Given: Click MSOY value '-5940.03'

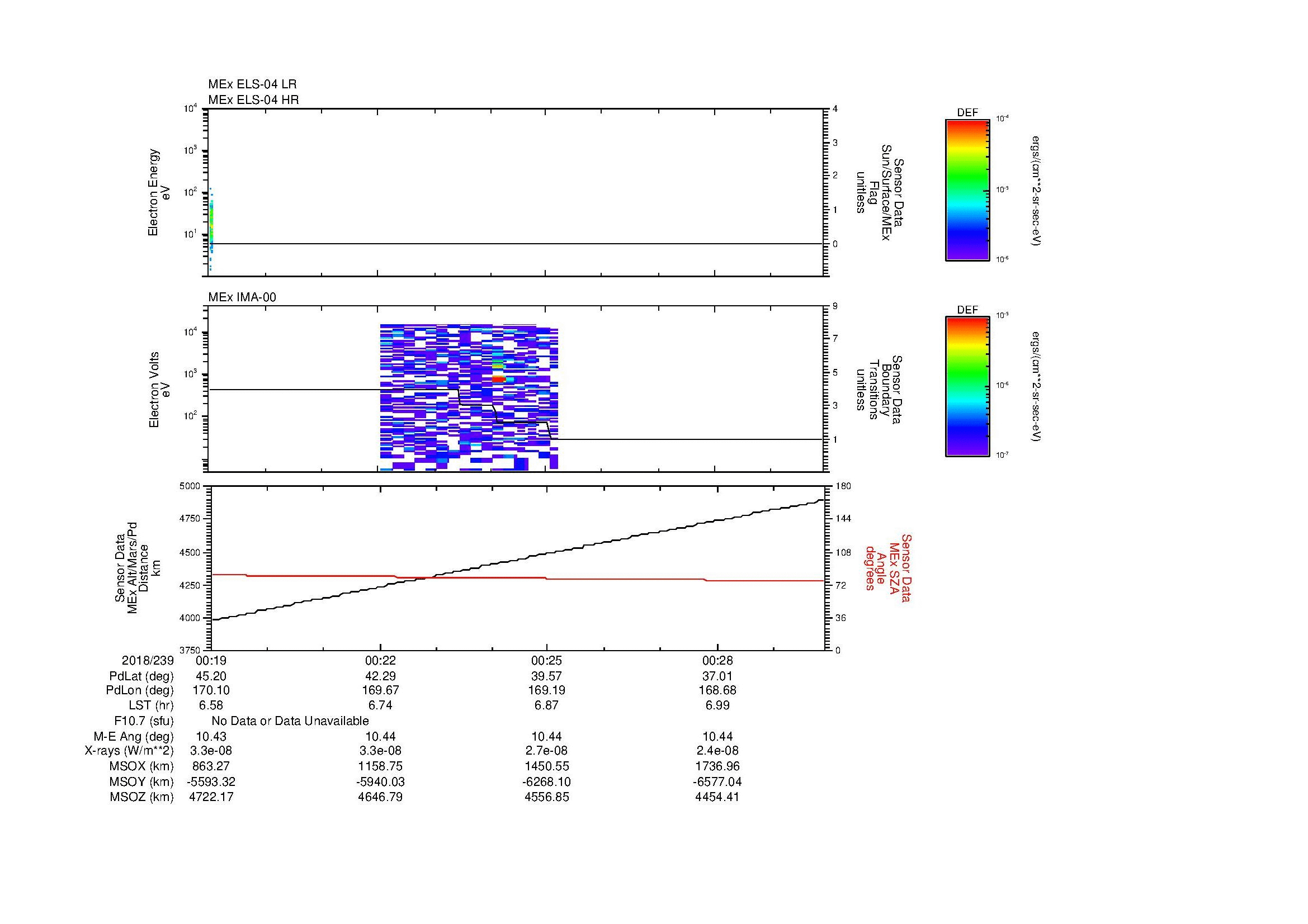Looking at the screenshot, I should (x=381, y=782).
